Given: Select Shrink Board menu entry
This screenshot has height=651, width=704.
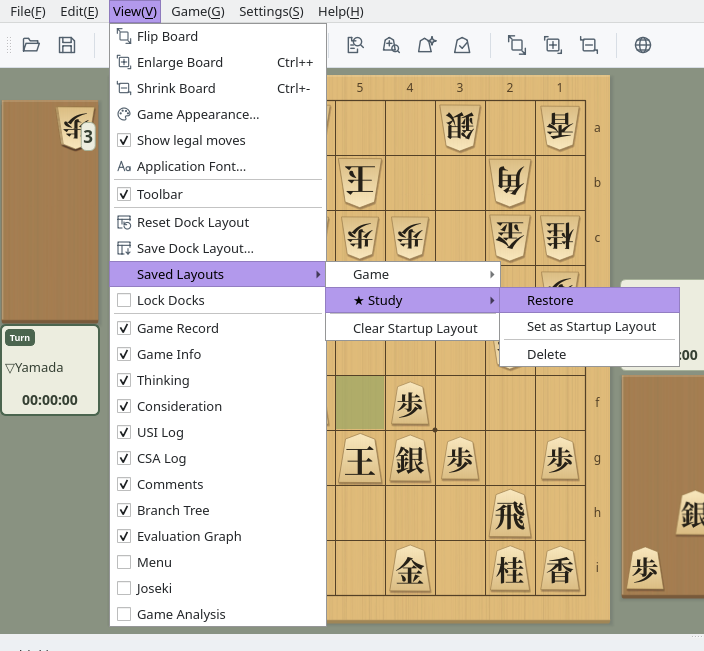Looking at the screenshot, I should (x=218, y=88).
